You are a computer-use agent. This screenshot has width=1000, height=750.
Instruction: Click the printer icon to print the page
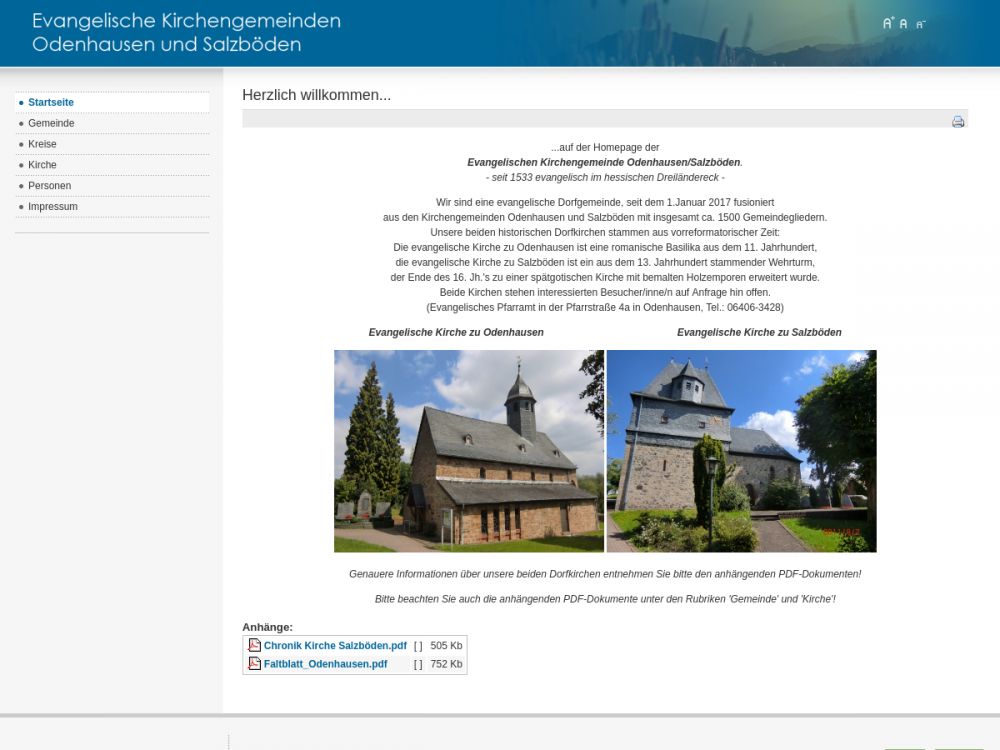click(958, 121)
